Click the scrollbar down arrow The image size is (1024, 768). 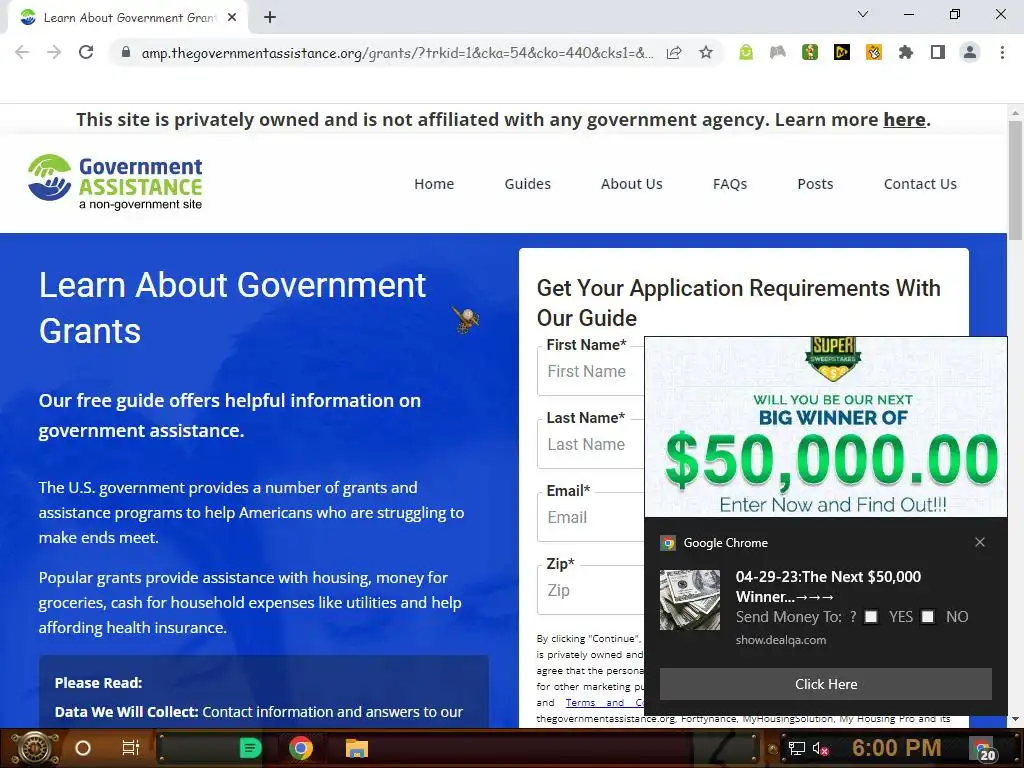[1015, 719]
